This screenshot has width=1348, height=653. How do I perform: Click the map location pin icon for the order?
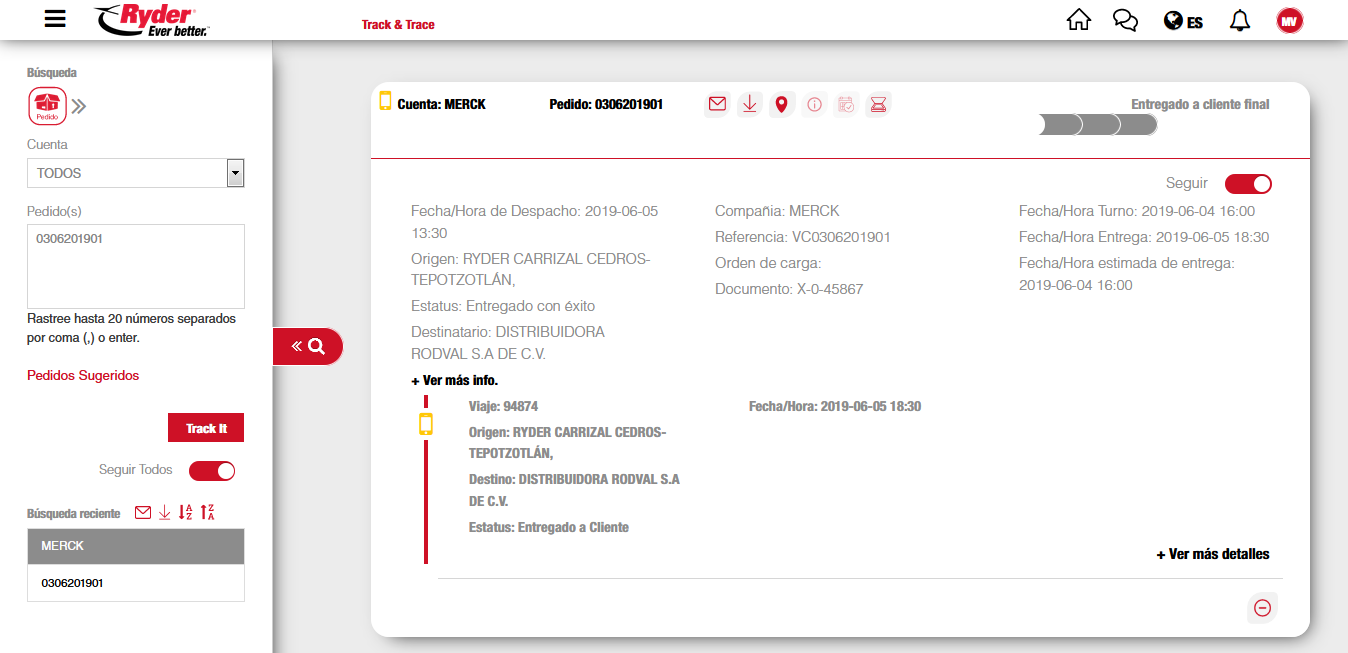(x=782, y=104)
